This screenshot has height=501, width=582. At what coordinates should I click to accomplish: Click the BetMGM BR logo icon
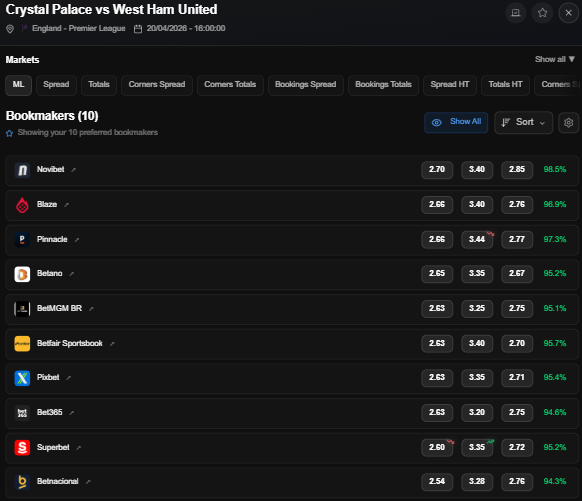point(22,309)
